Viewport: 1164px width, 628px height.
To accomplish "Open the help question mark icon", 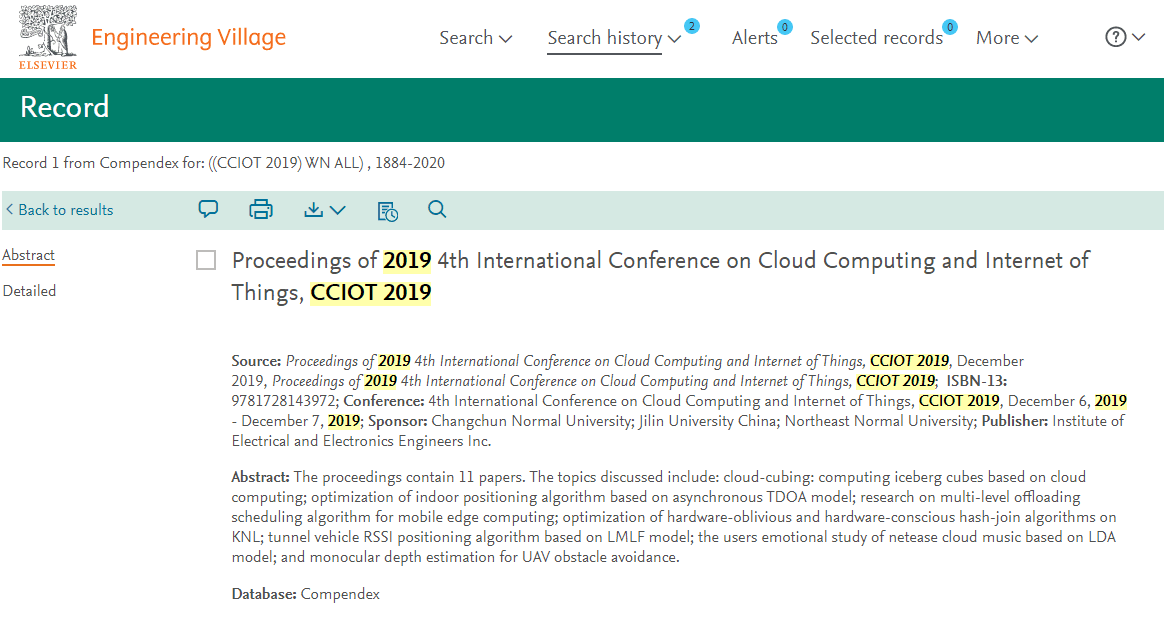I will click(x=1115, y=37).
